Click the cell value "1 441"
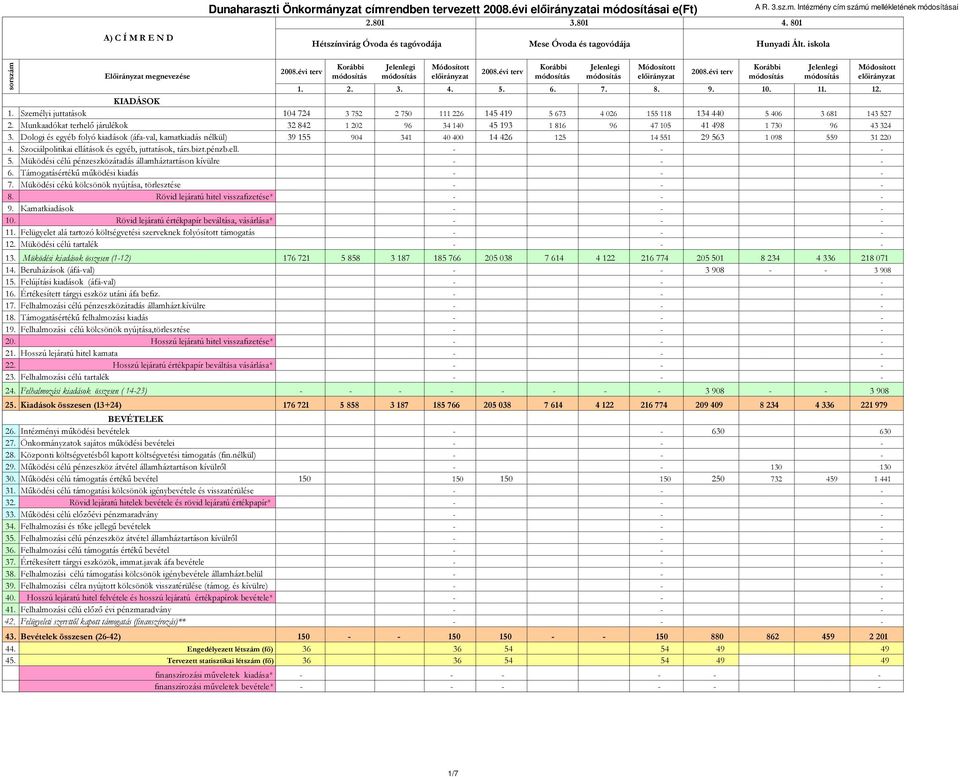Viewport: 960px width, 777px height. (x=882, y=479)
